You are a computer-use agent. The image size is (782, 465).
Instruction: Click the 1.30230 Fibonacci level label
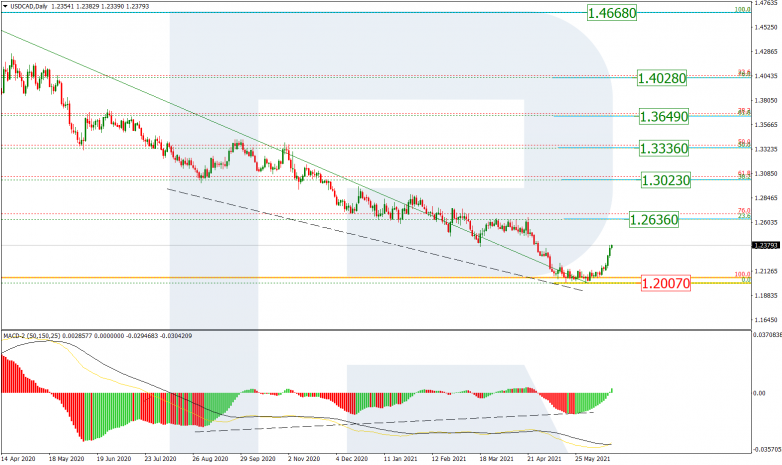tap(666, 180)
